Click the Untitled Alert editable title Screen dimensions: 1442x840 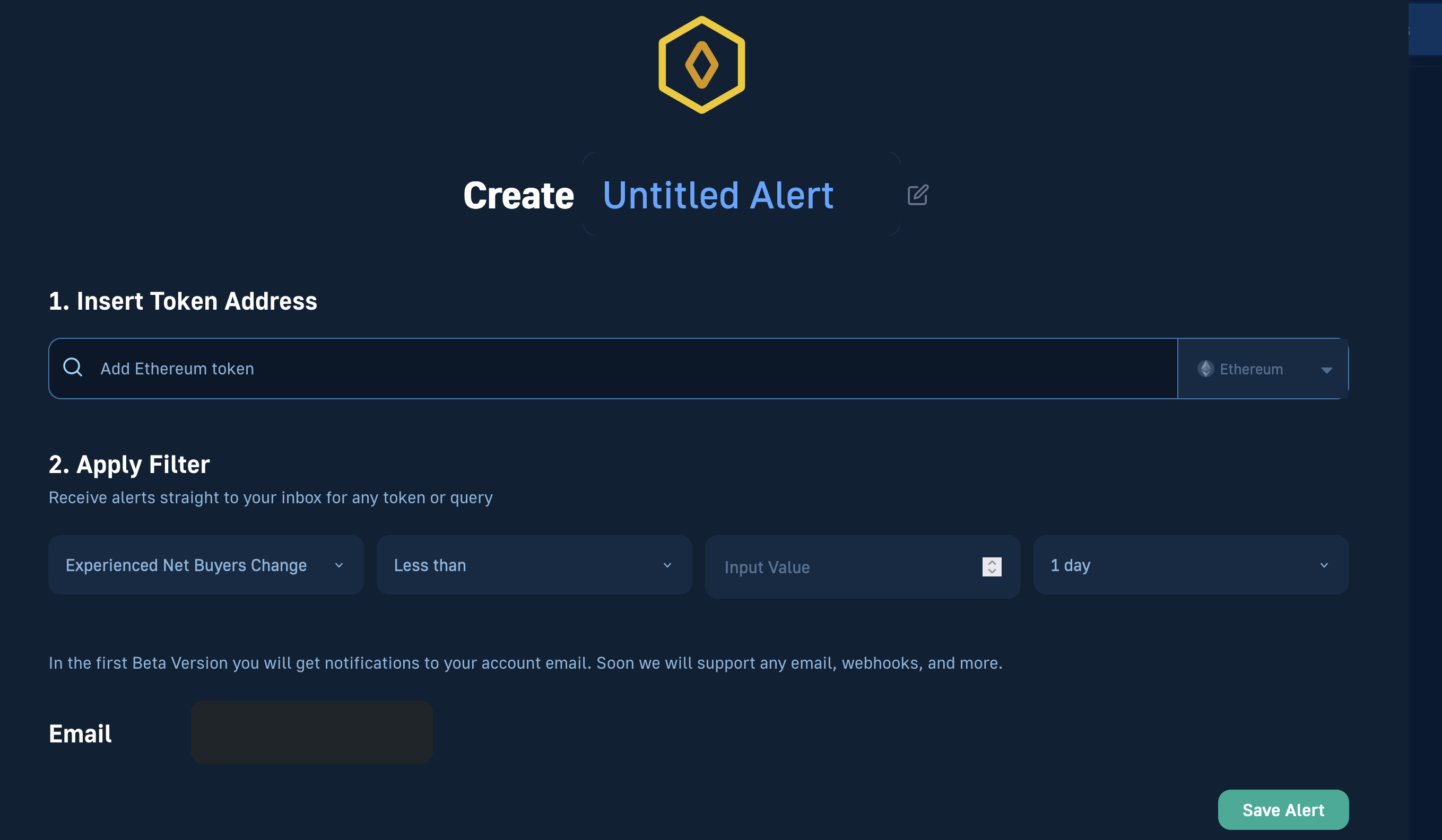click(718, 195)
